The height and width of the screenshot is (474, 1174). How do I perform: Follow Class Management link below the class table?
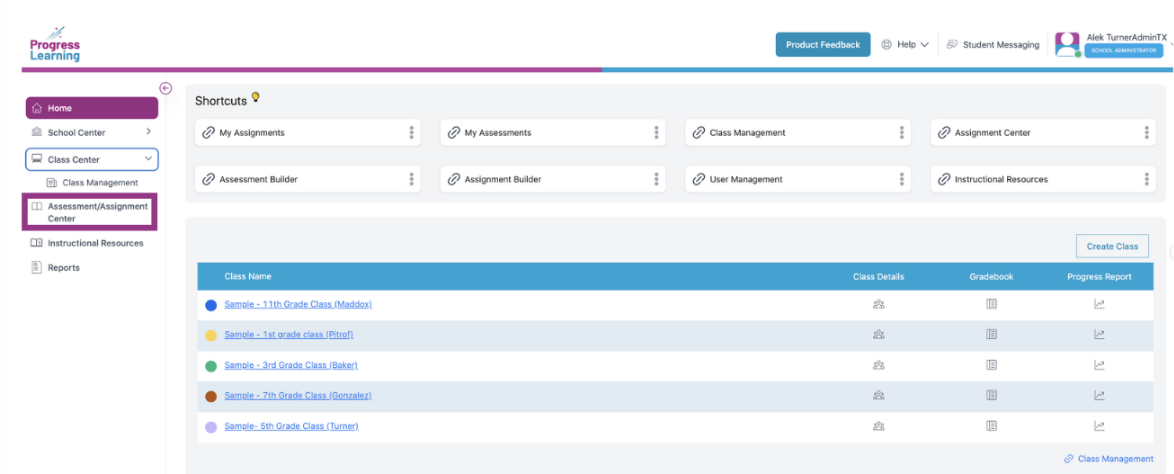click(1109, 458)
